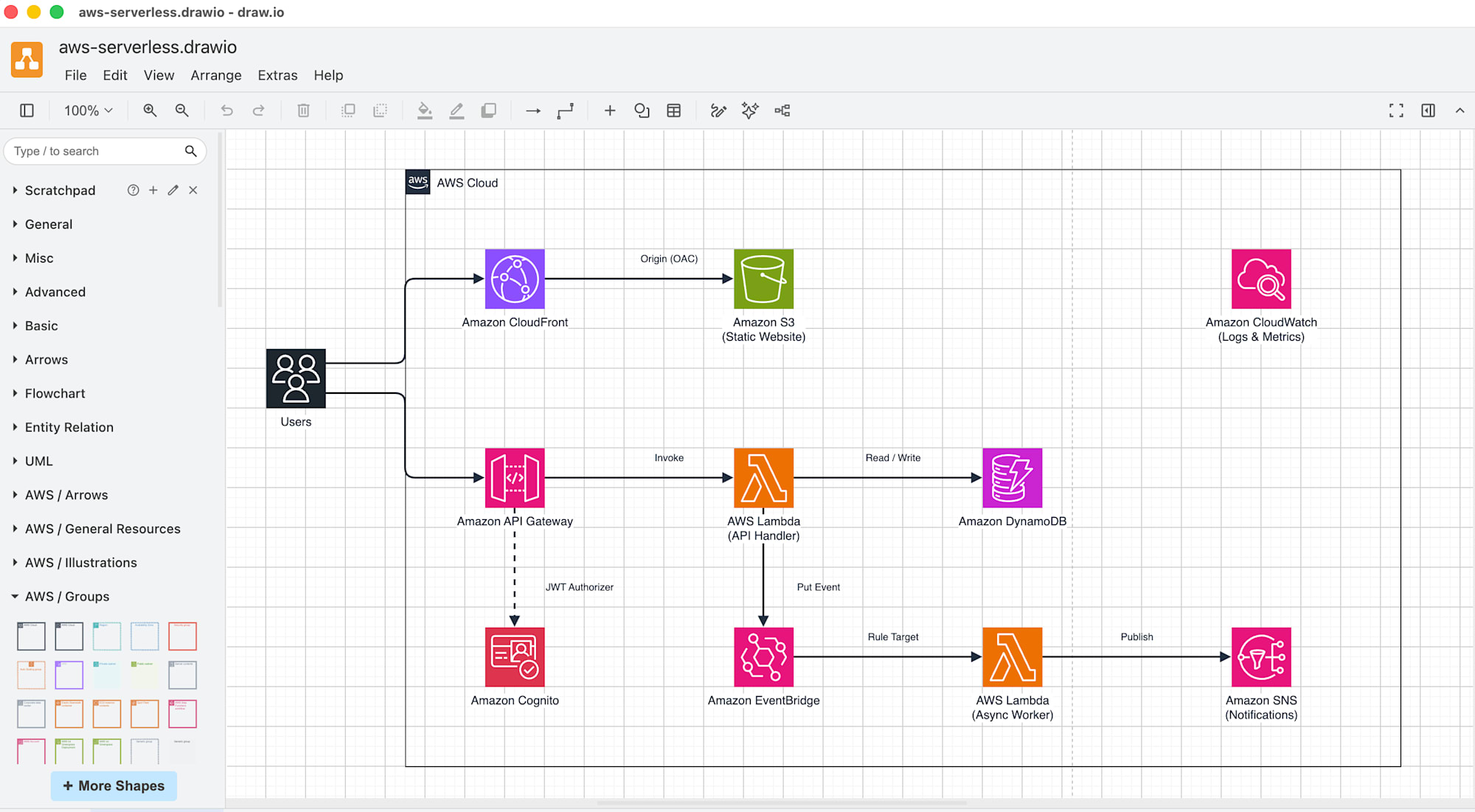Open the Extras menu

[x=277, y=75]
